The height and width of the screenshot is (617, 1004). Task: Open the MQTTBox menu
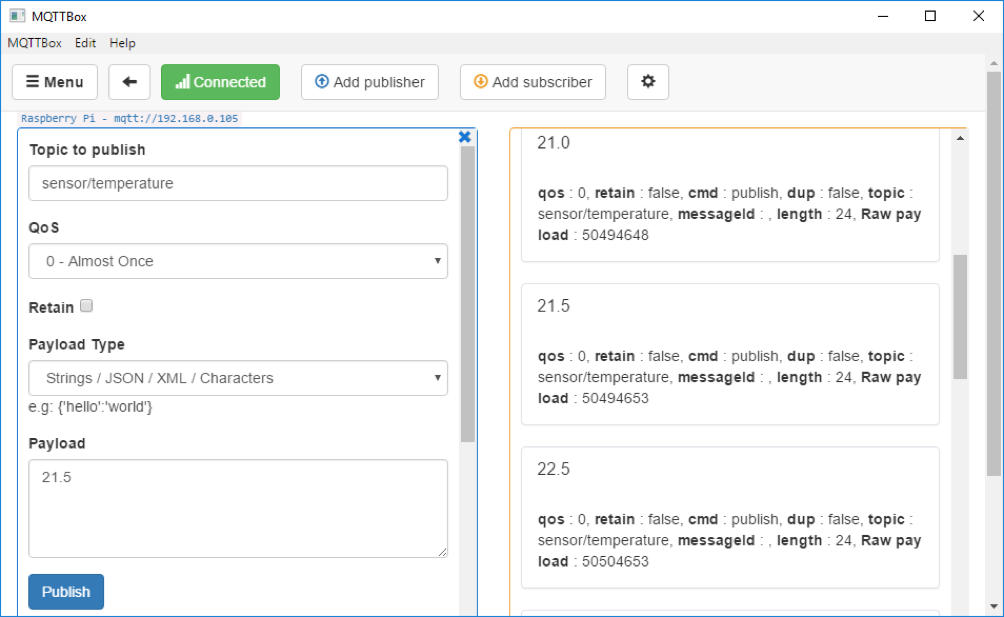click(x=34, y=43)
